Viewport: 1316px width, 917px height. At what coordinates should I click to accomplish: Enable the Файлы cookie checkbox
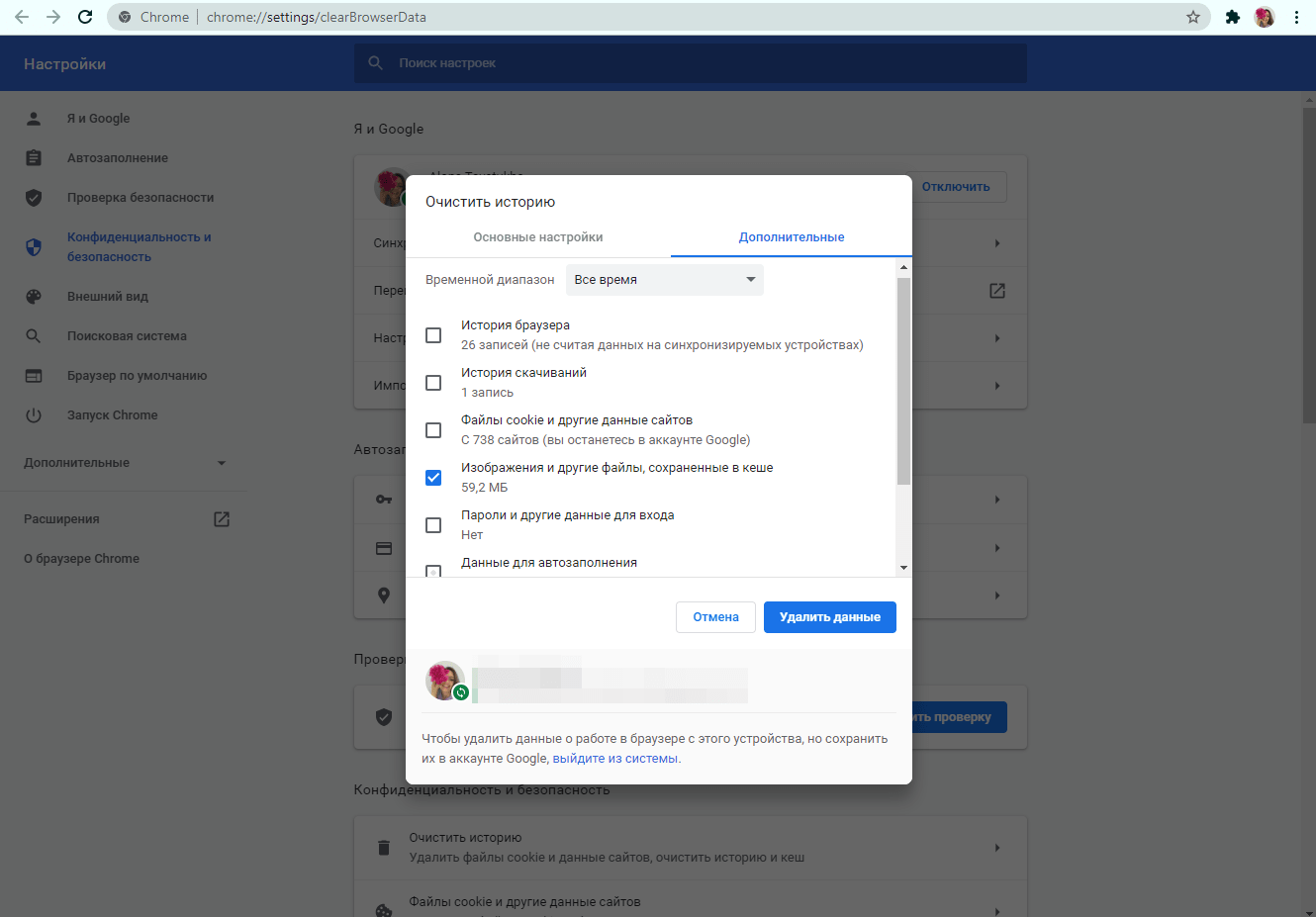(433, 430)
